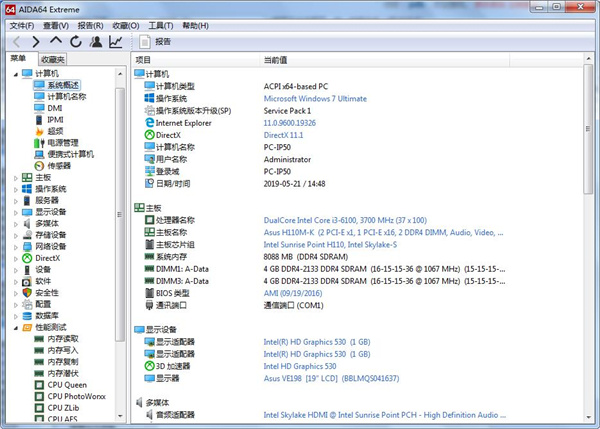Collapse the 计算机 tree node
The image size is (600, 429).
pos(15,74)
